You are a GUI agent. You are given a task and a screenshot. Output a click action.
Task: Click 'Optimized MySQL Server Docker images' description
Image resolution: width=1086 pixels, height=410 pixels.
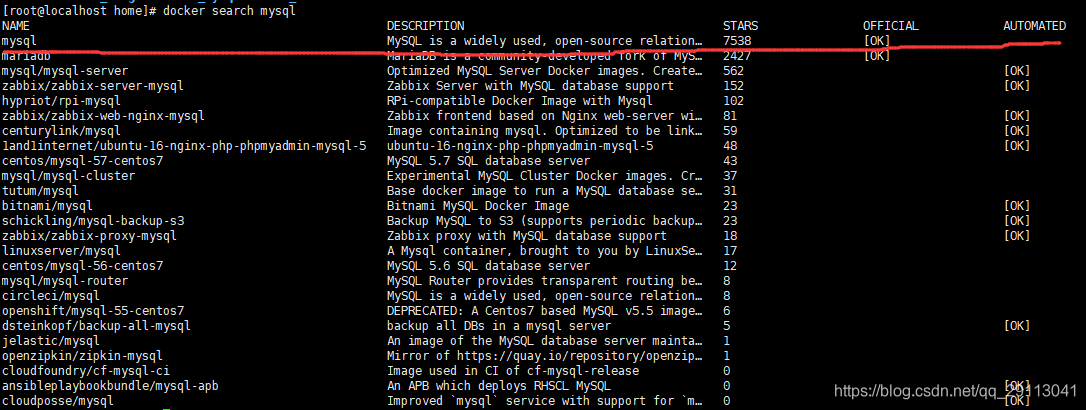click(544, 71)
